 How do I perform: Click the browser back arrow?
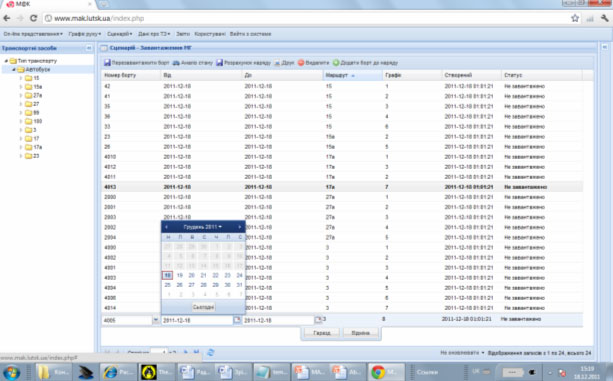(7, 18)
